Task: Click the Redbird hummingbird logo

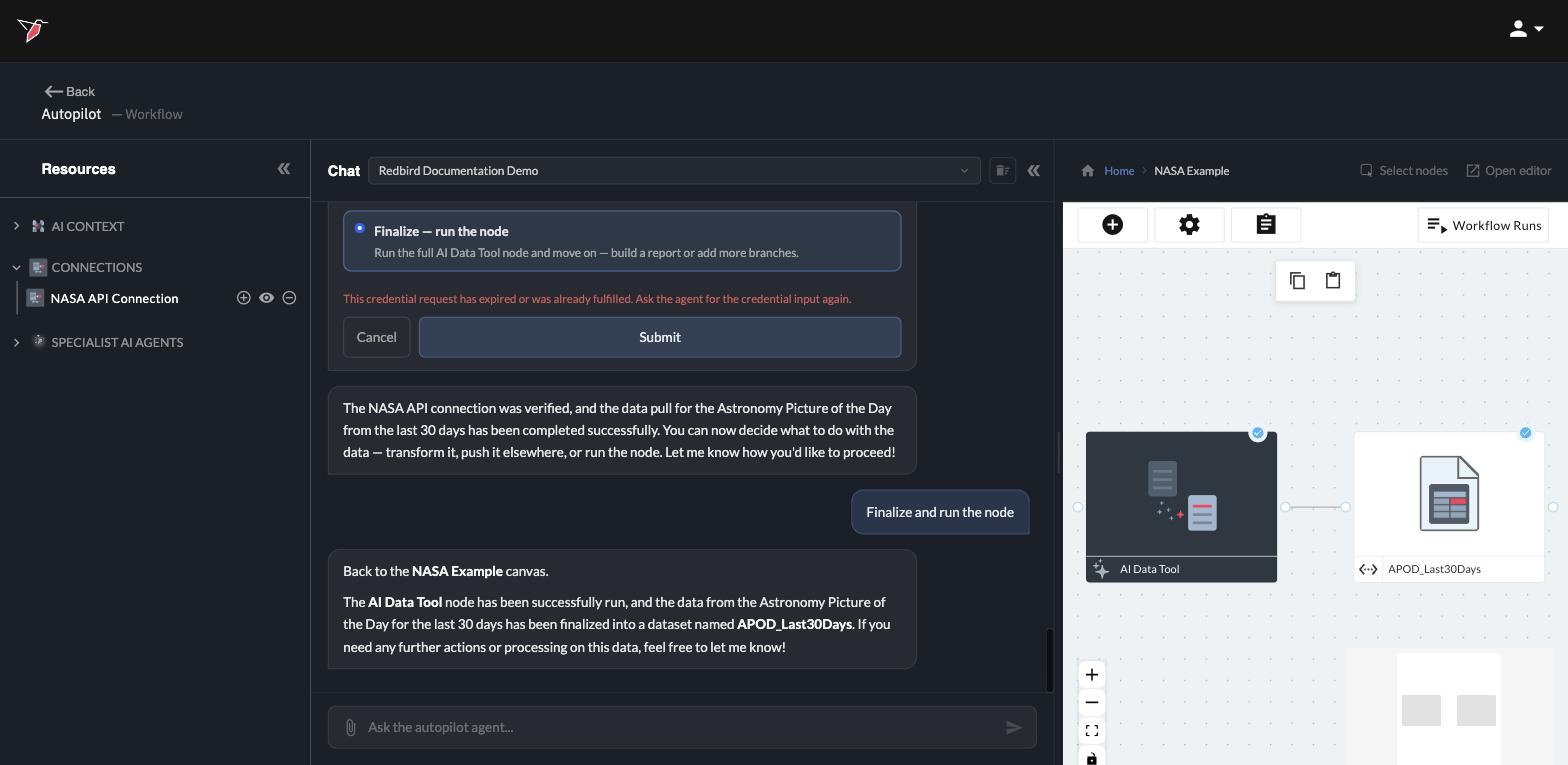Action: click(x=32, y=30)
